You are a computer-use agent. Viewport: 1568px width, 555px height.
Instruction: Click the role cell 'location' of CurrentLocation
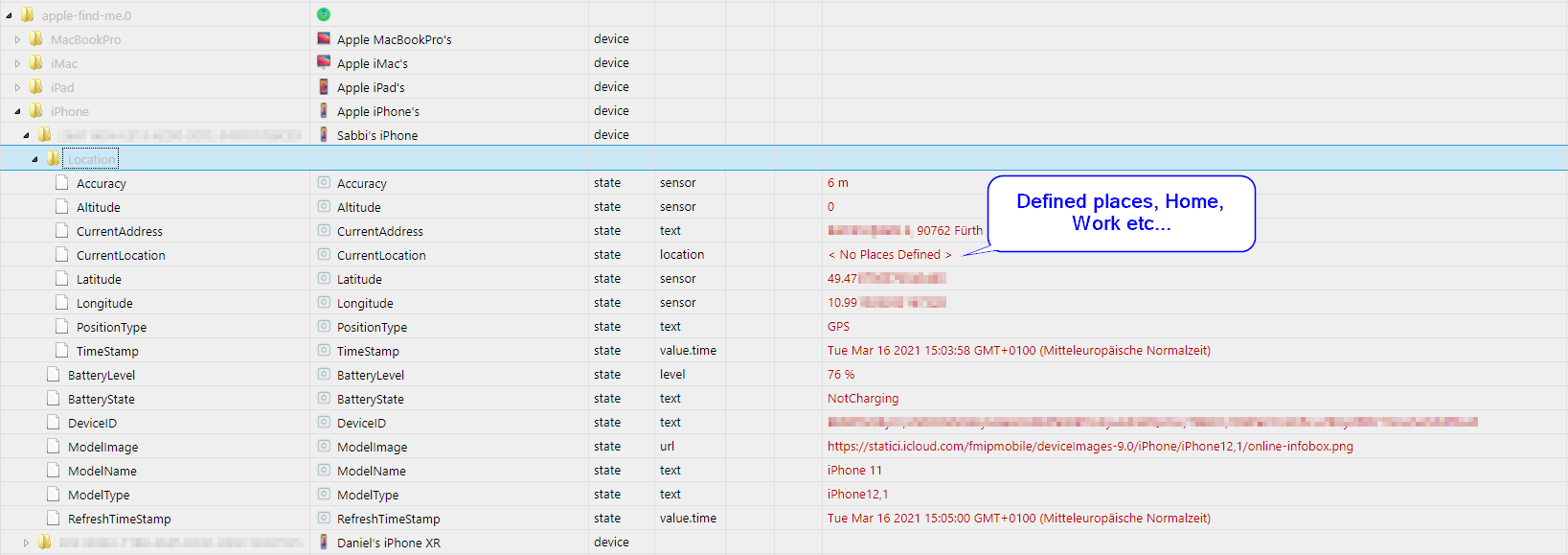click(682, 254)
